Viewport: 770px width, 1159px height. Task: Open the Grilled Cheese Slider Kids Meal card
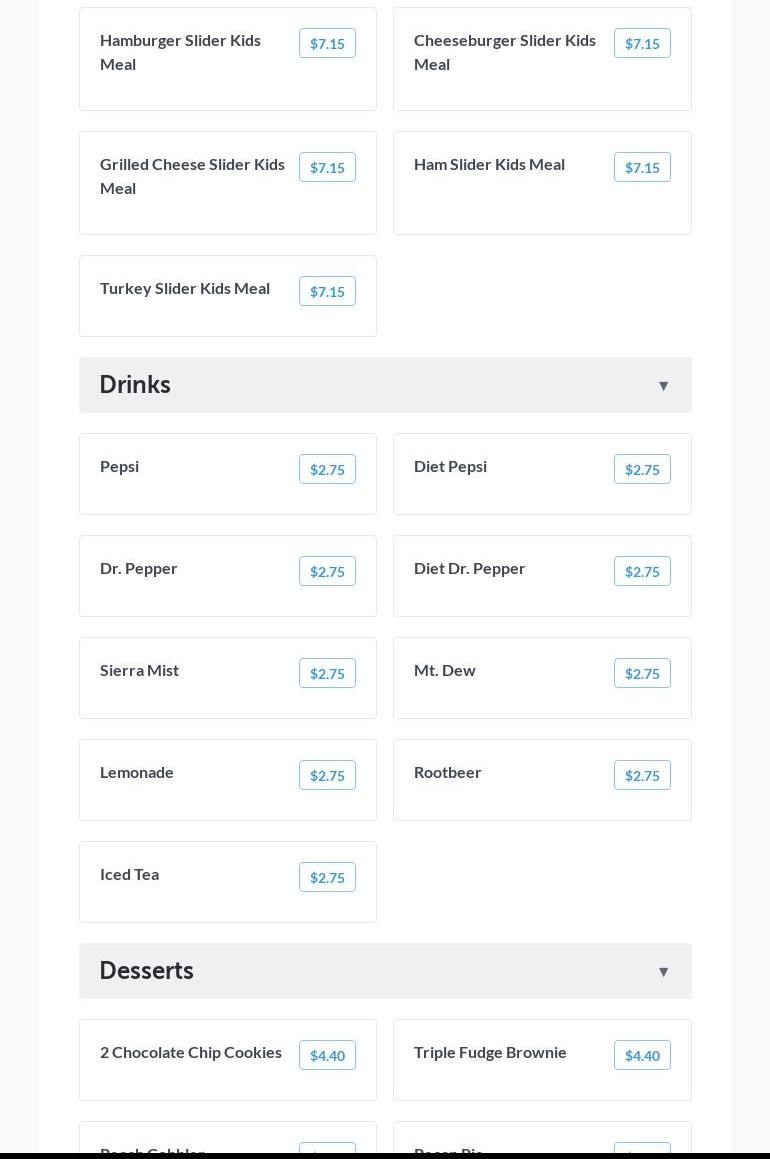tap(228, 183)
